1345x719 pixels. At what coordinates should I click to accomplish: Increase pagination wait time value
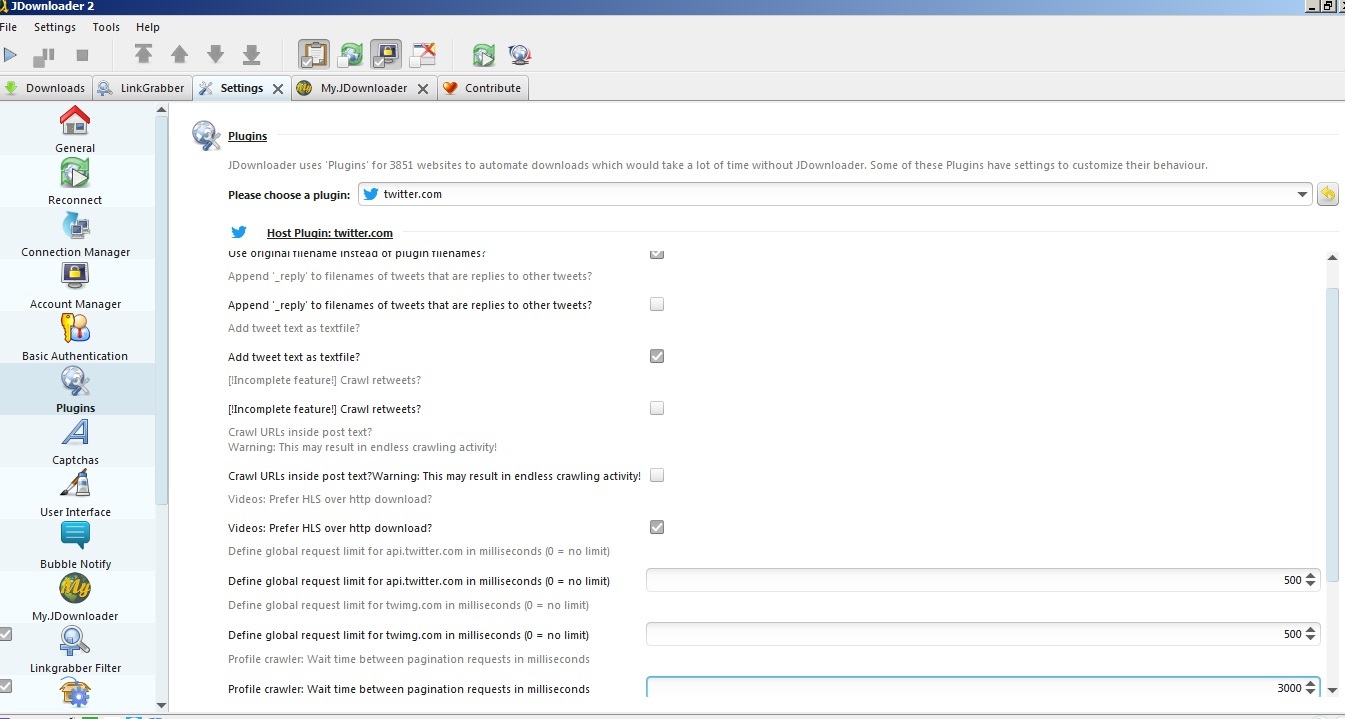pos(1311,683)
